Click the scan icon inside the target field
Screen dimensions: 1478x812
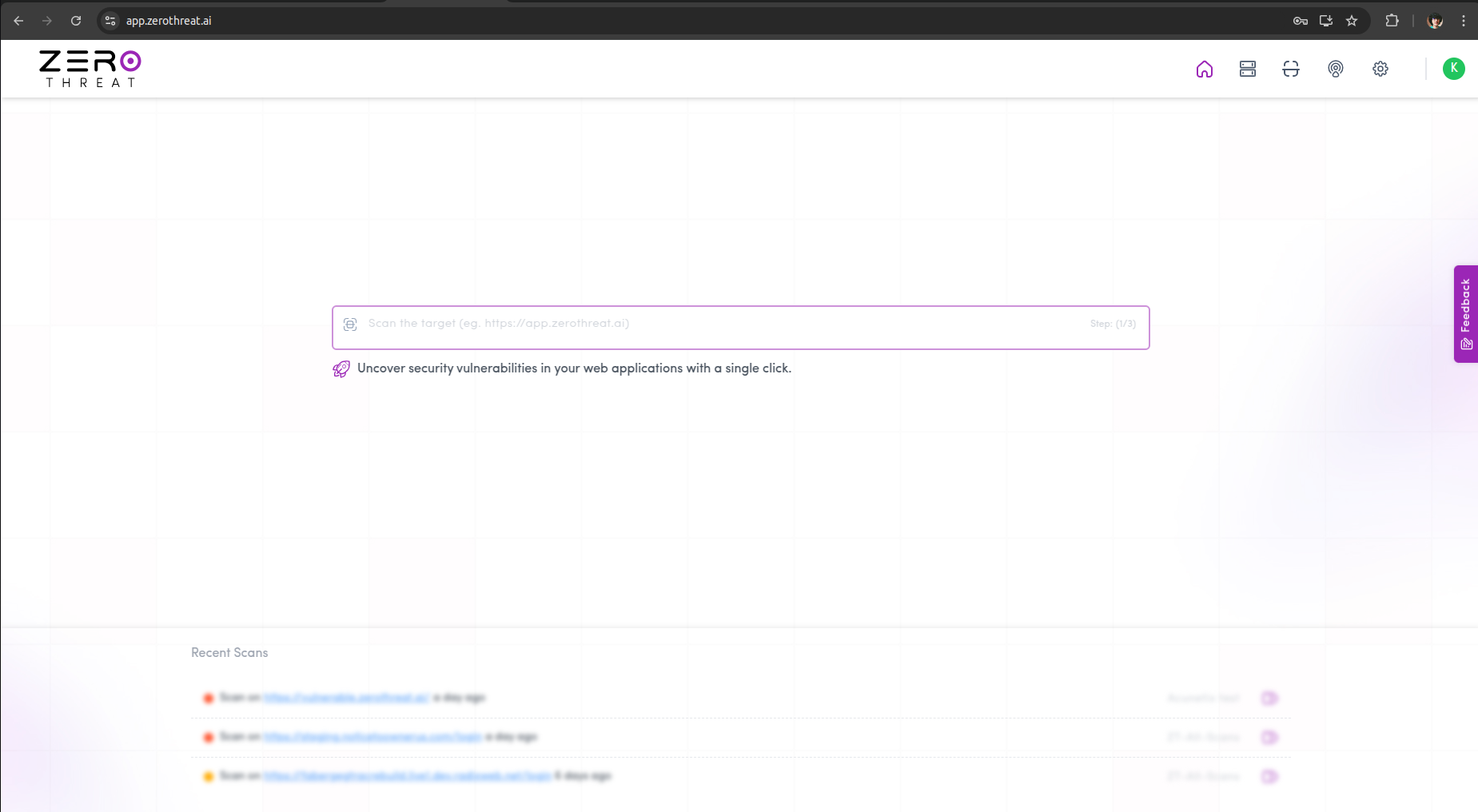point(350,324)
